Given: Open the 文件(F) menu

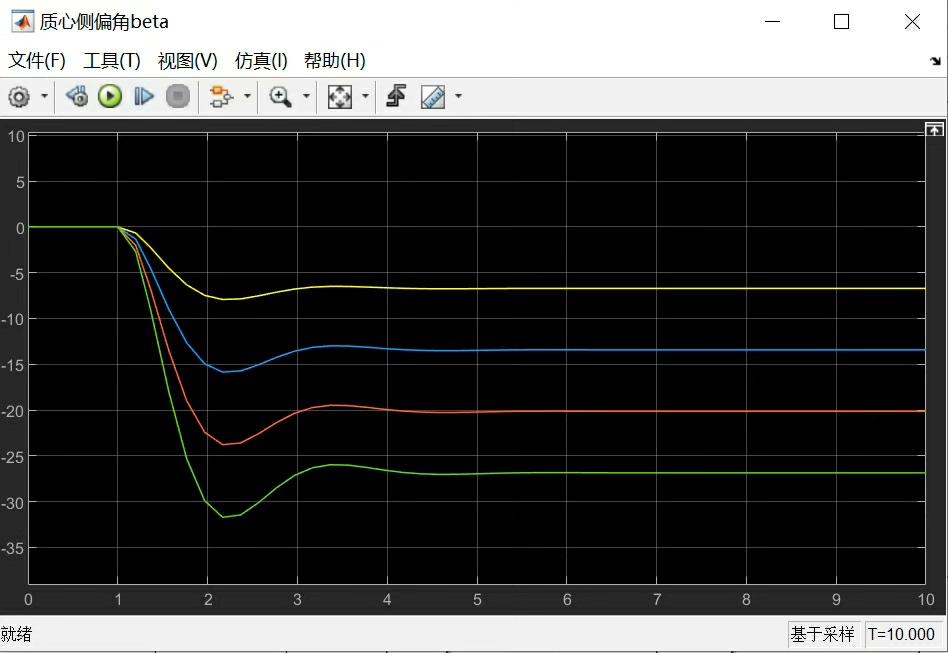Looking at the screenshot, I should (37, 60).
